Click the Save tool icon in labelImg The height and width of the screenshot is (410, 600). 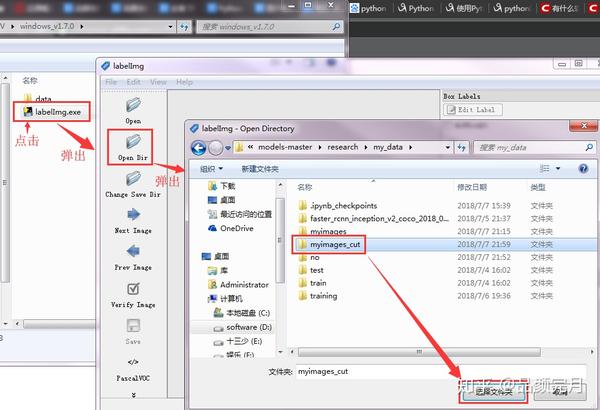coord(133,326)
